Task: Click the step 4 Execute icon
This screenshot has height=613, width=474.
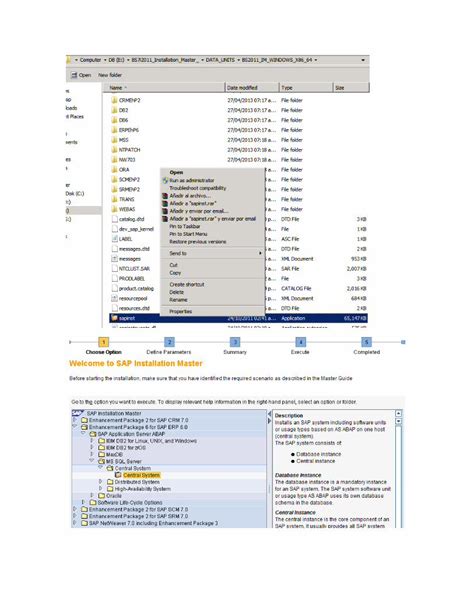Action: 300,342
